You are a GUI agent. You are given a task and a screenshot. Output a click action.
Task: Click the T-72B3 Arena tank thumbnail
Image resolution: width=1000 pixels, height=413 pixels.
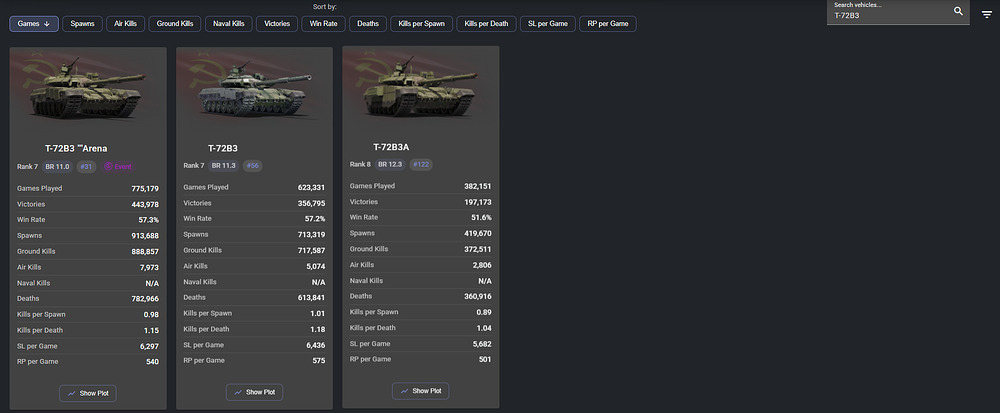tap(87, 87)
